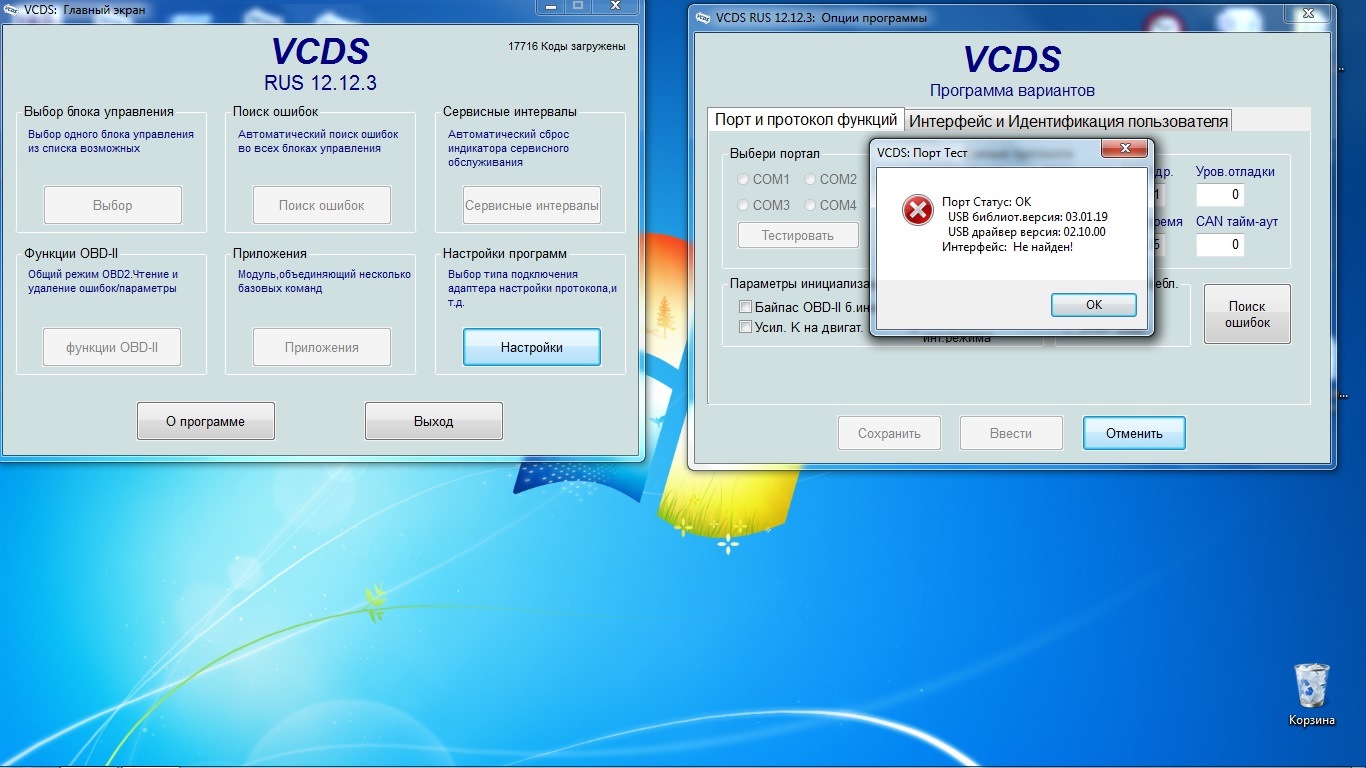Switch to Порт и протокол функций tab

[x=806, y=120]
